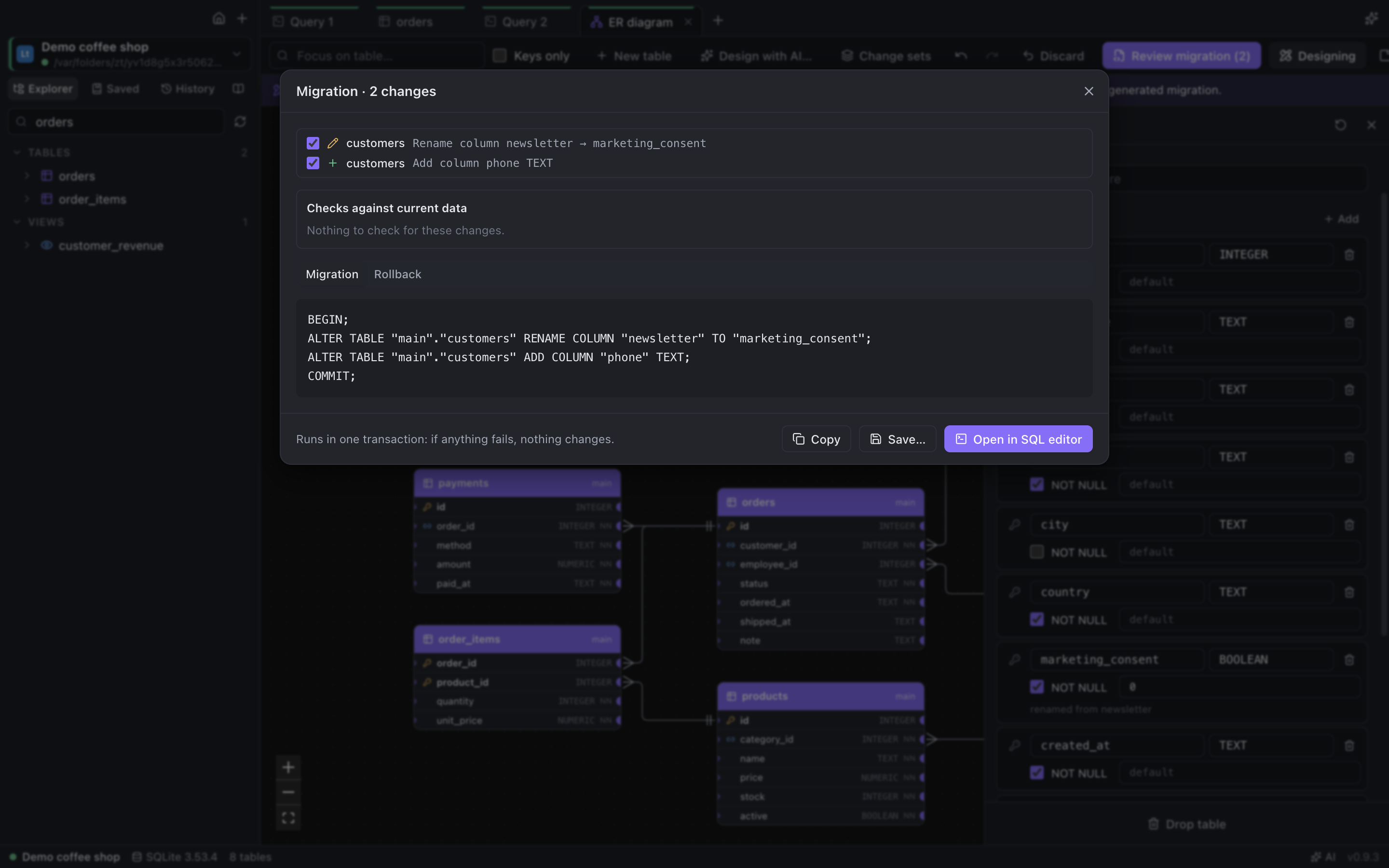
Task: Close the Migration dialog
Action: point(1088,91)
